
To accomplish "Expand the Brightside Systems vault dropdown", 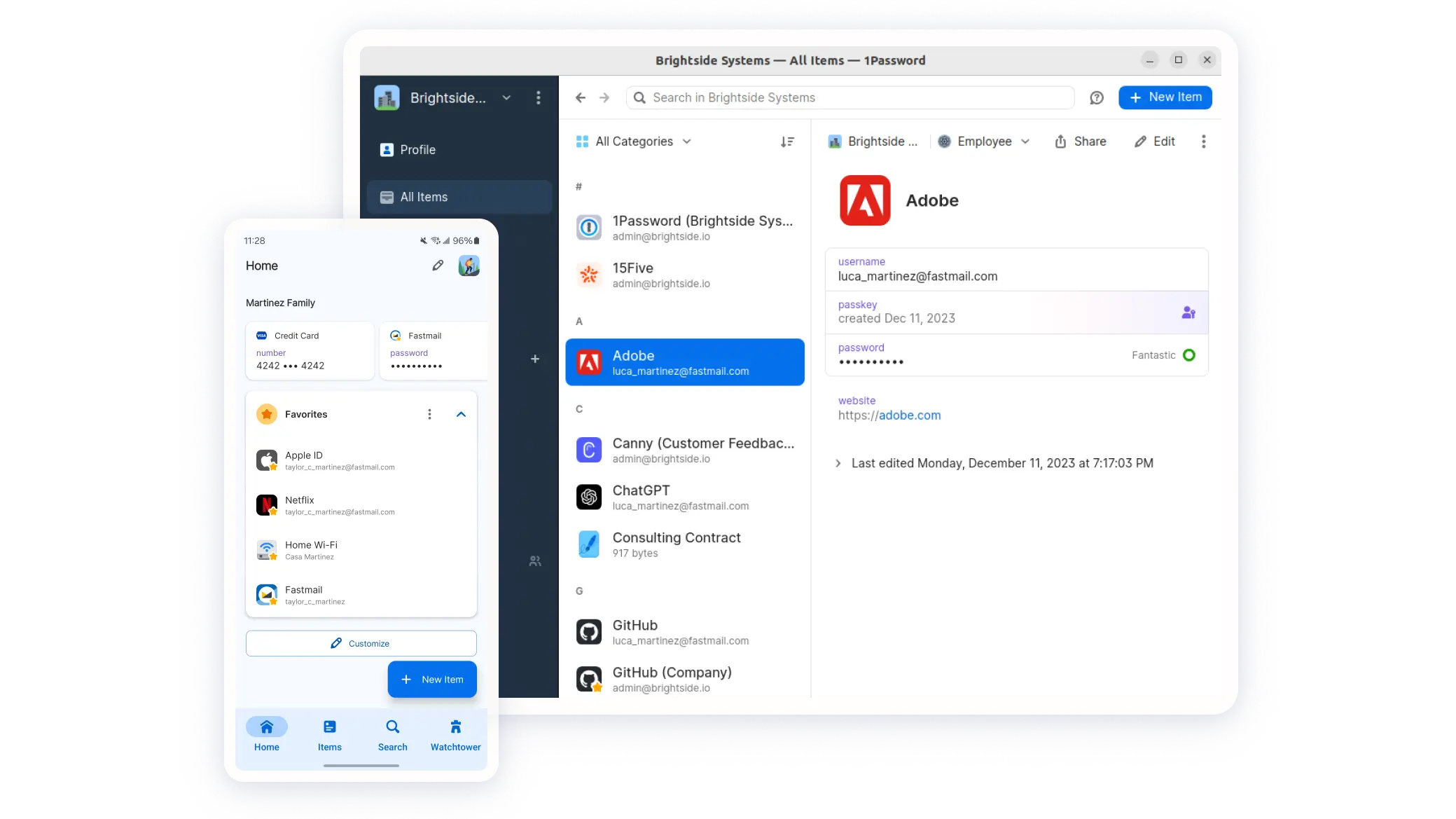I will coord(505,97).
